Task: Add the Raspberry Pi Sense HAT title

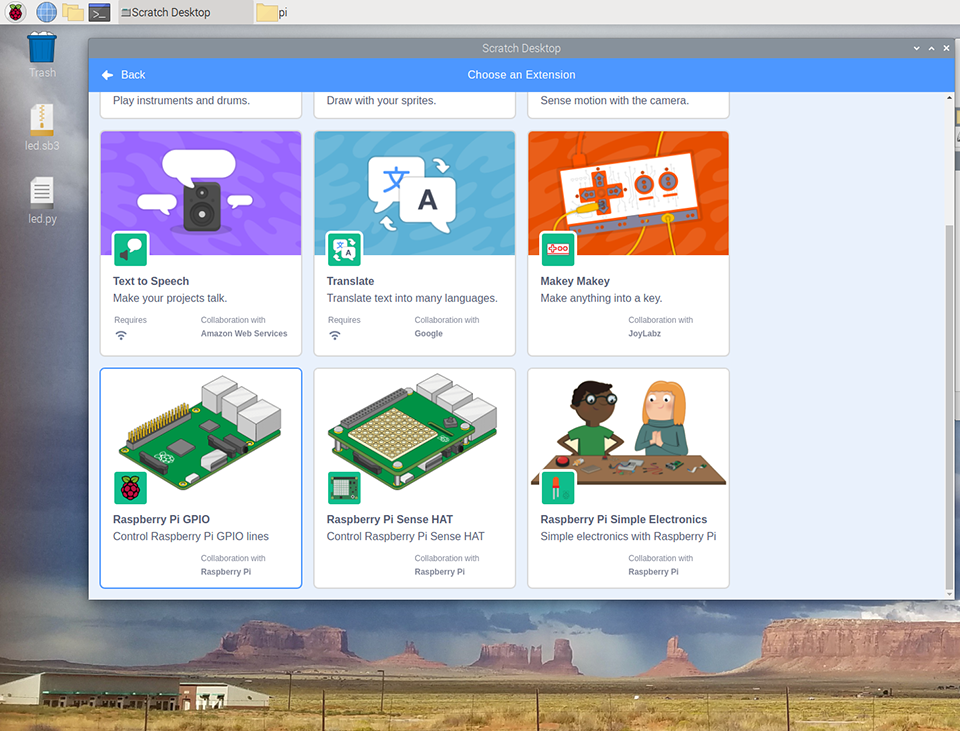Action: point(389,519)
